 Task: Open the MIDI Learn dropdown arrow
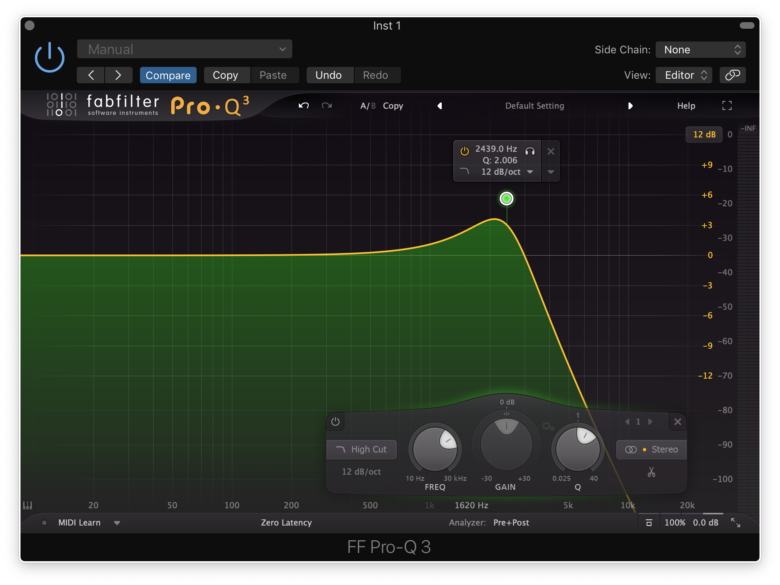tap(117, 523)
